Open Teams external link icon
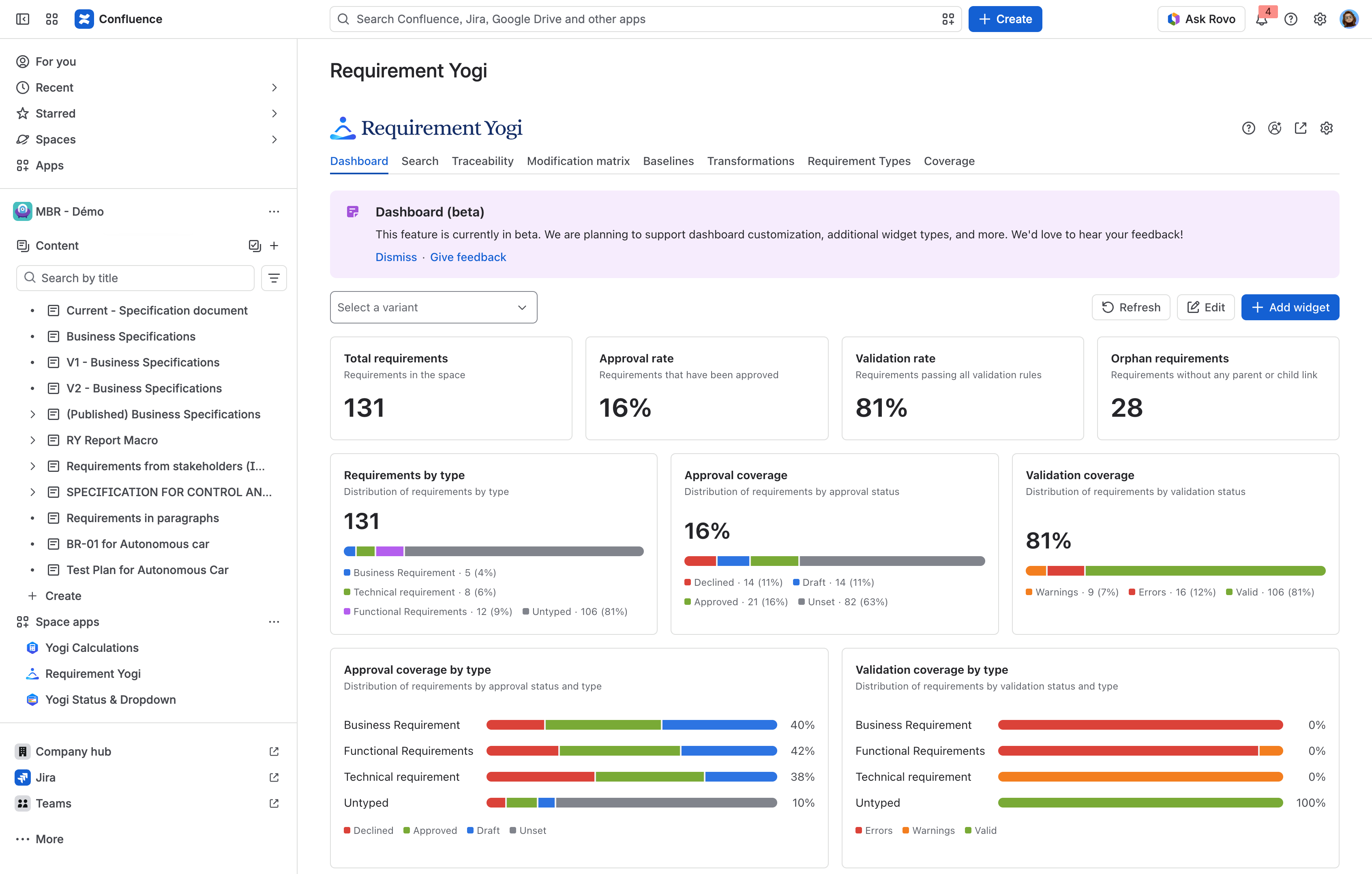The image size is (1372, 874). click(274, 803)
